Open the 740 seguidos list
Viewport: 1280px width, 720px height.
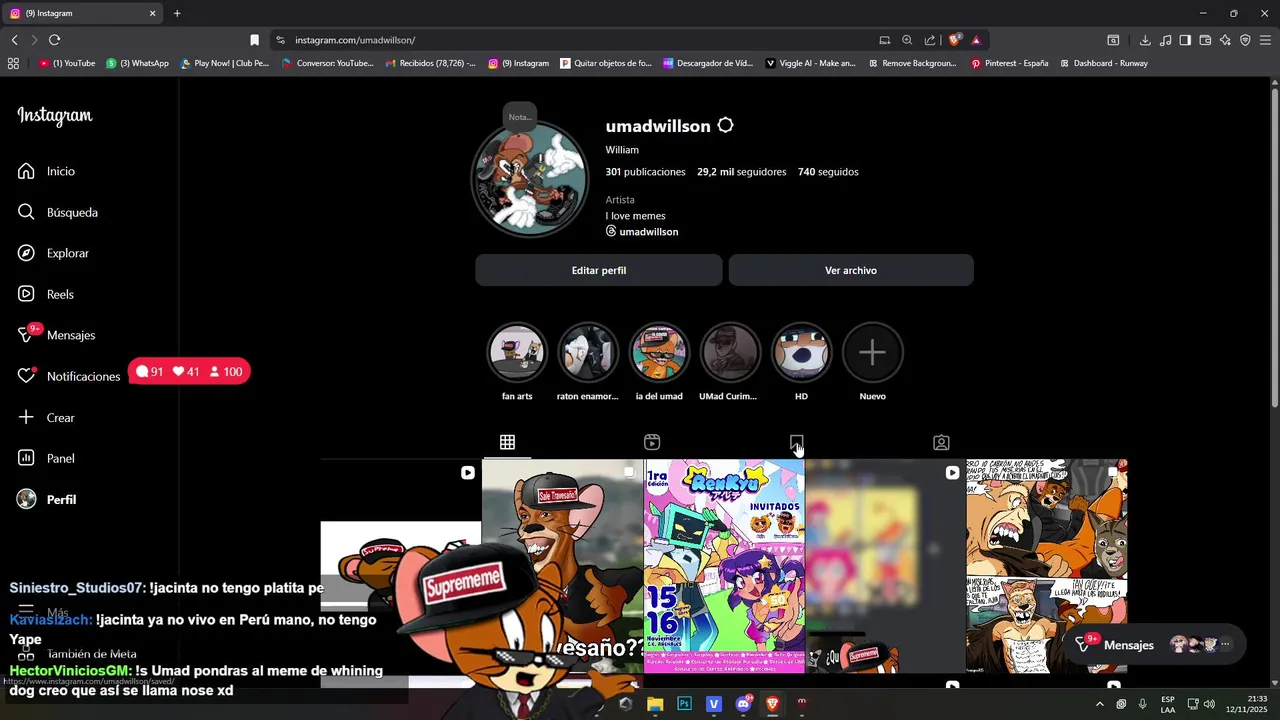(828, 172)
